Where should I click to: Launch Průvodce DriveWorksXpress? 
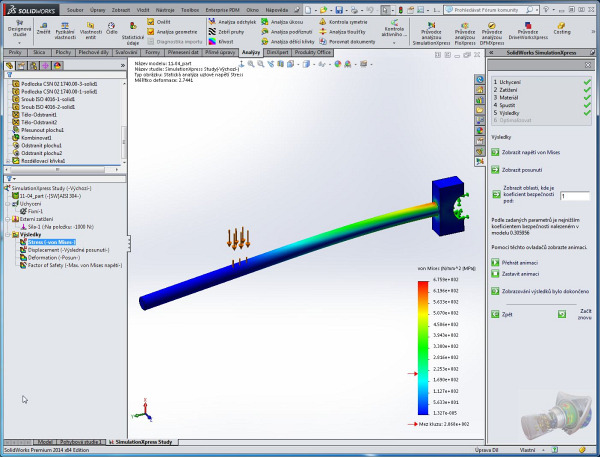(x=528, y=31)
